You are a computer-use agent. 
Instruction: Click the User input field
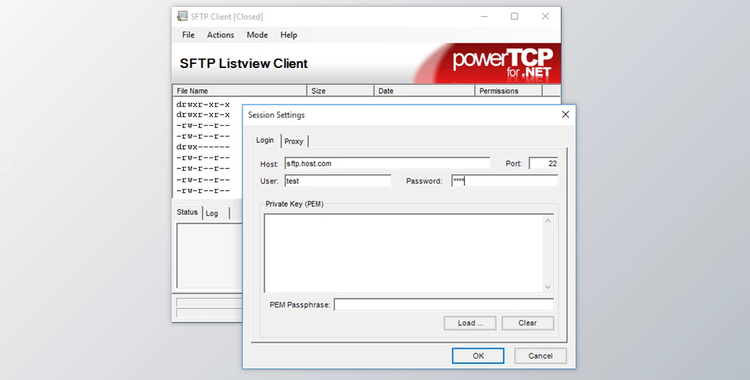coord(338,181)
